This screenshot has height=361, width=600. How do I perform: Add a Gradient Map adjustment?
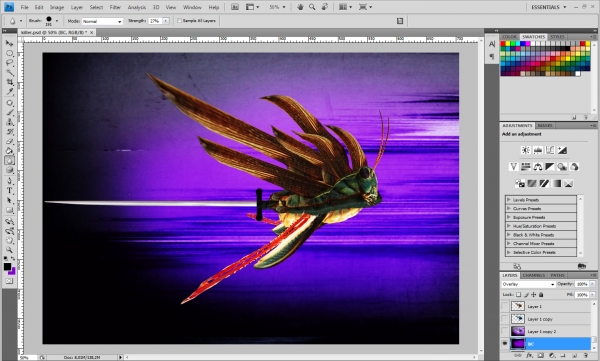click(556, 184)
